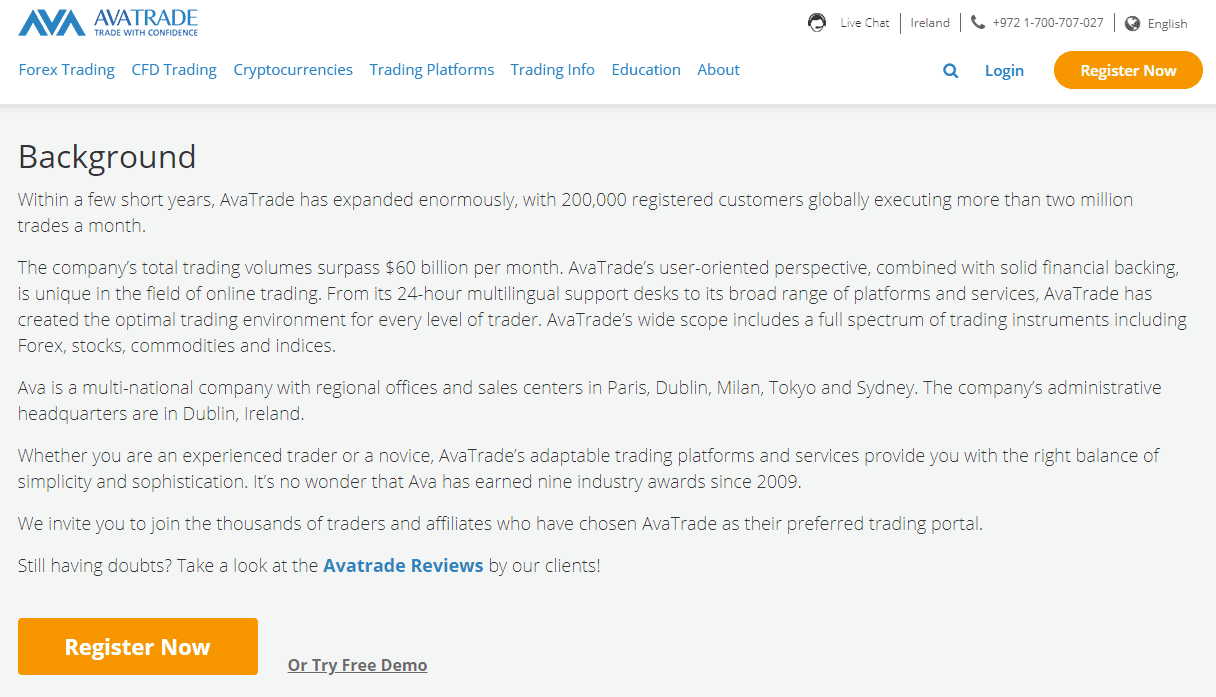Click the globe language icon
The image size is (1216, 697).
(1132, 24)
